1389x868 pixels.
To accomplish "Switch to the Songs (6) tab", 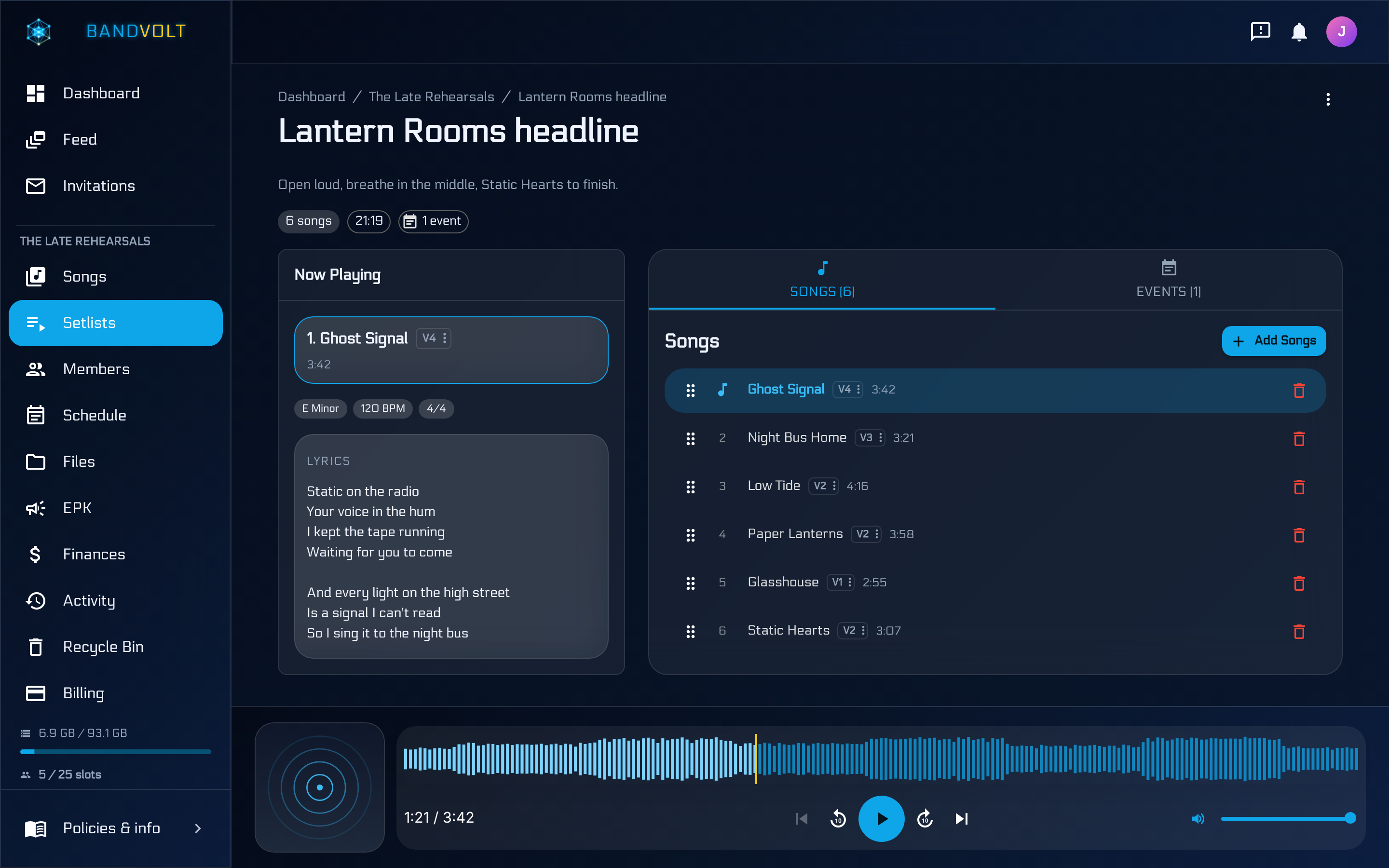I will coord(822,280).
